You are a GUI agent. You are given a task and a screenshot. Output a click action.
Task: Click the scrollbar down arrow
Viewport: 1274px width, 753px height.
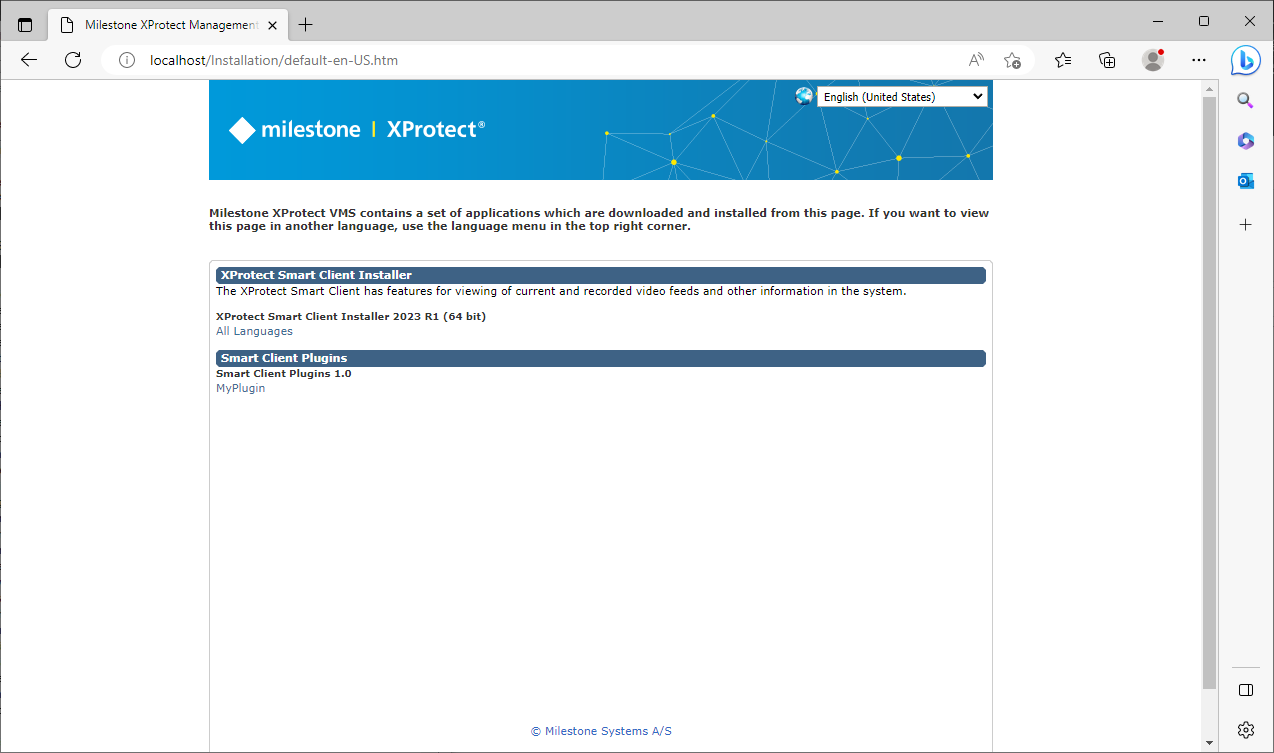pos(1209,743)
